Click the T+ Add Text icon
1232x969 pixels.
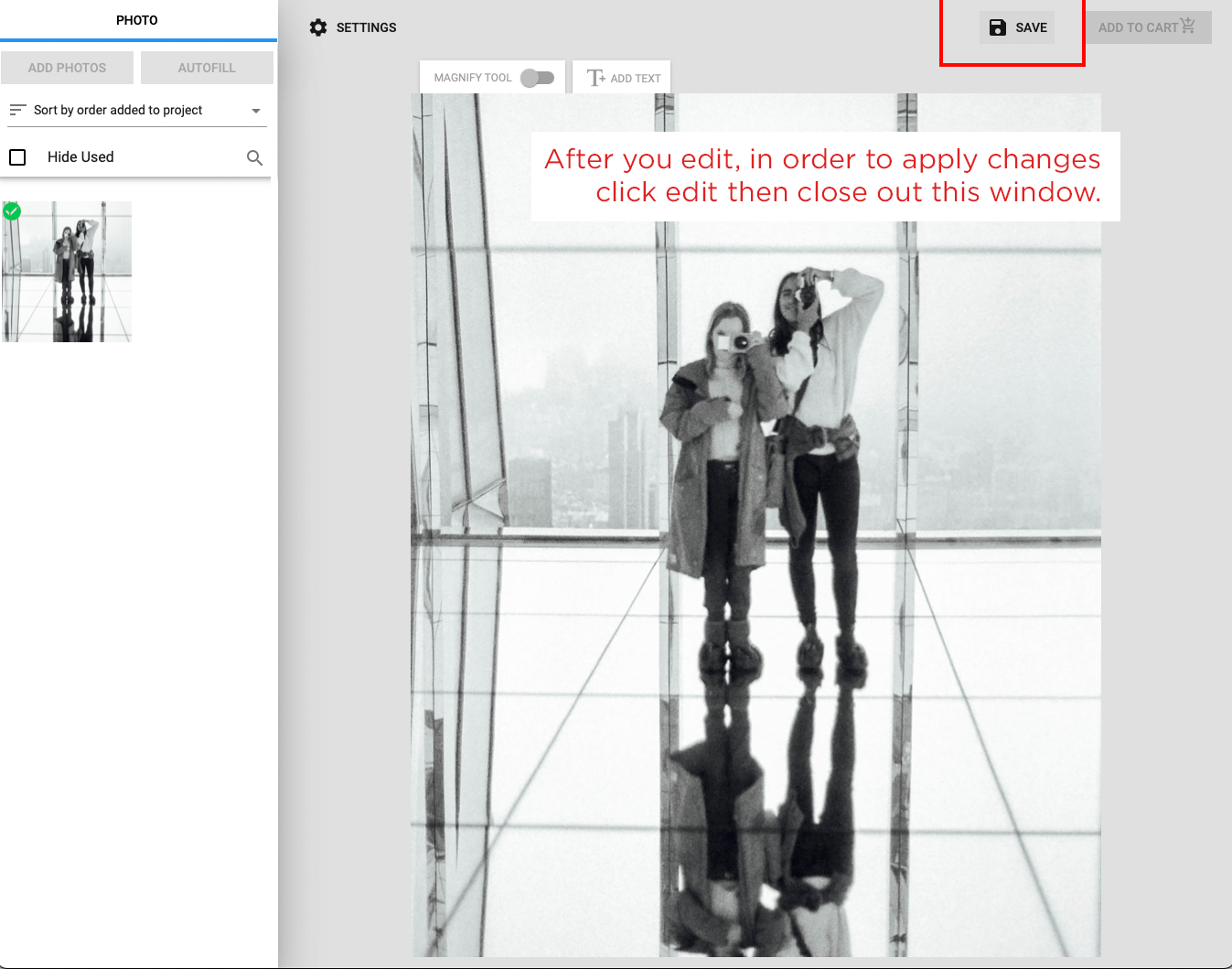coord(595,78)
